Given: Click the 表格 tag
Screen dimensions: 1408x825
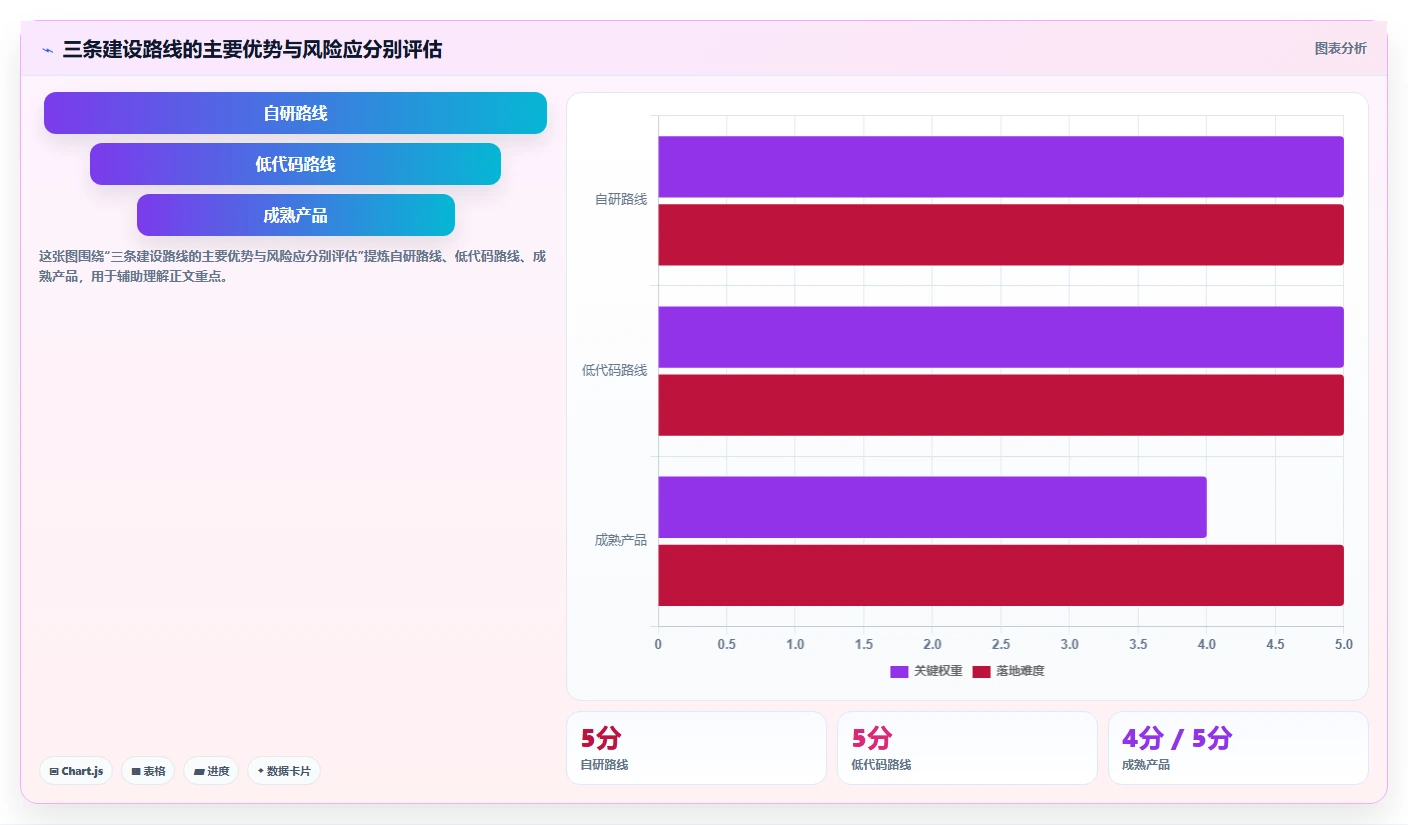Looking at the screenshot, I should tap(148, 771).
